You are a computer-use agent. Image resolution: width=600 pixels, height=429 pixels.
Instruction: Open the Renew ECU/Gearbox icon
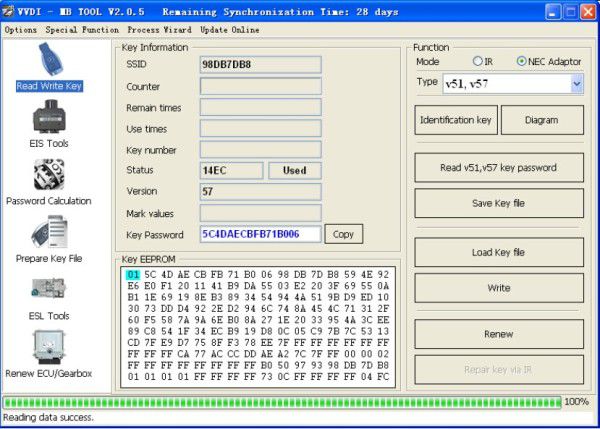[48, 347]
